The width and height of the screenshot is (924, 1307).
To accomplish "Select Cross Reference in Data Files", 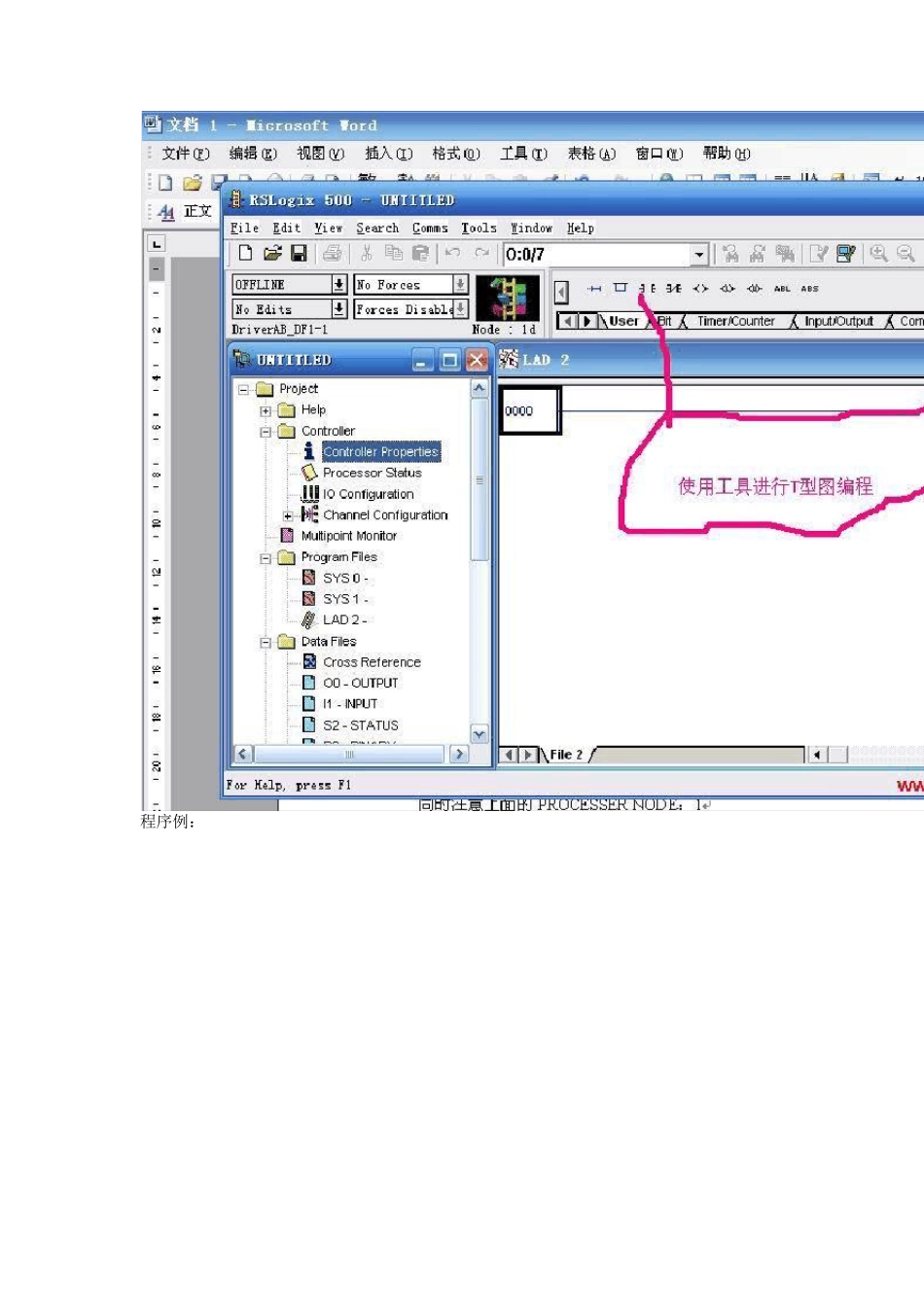I will click(x=372, y=662).
